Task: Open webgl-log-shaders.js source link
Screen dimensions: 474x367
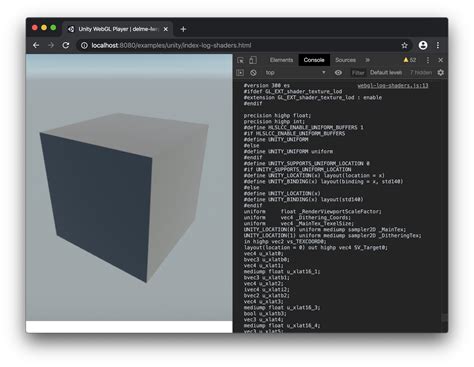Action: 393,86
